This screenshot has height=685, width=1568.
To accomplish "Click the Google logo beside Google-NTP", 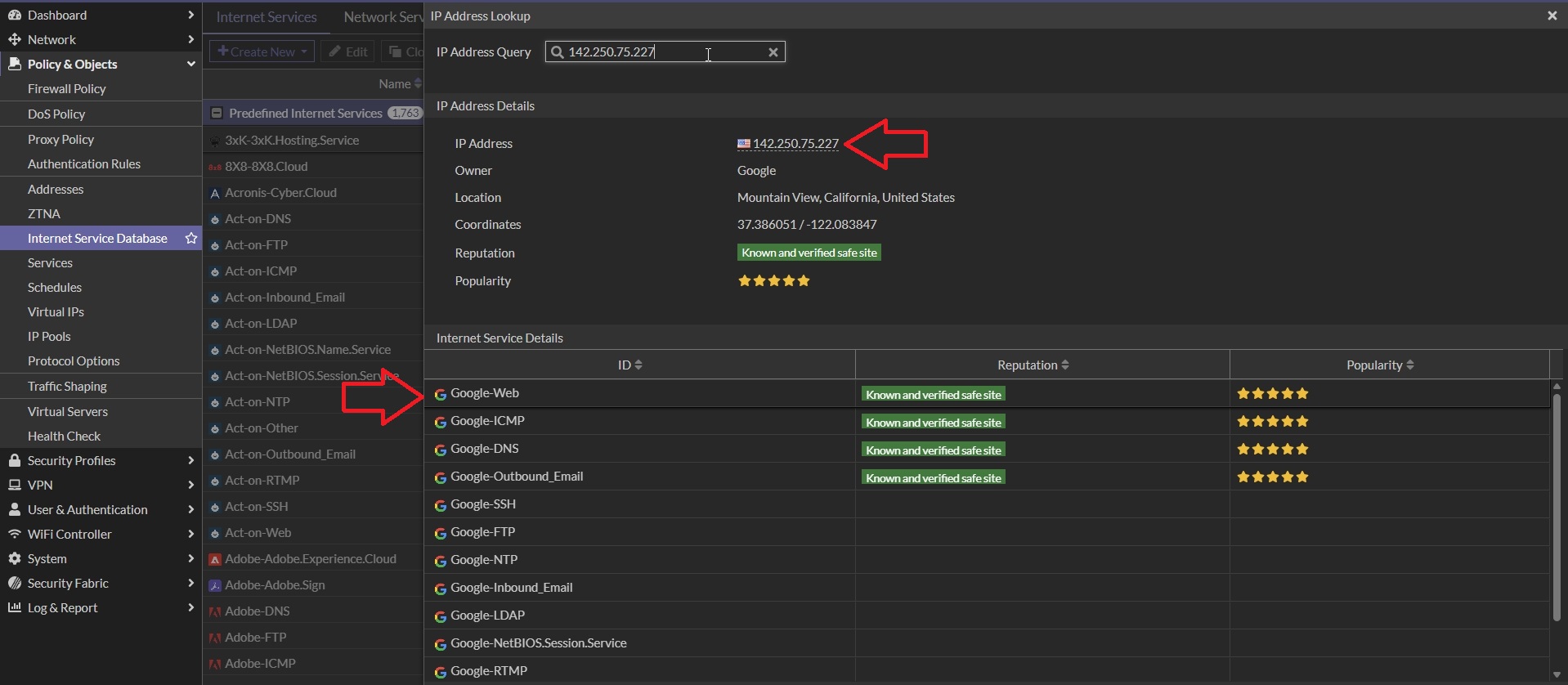I will (441, 561).
